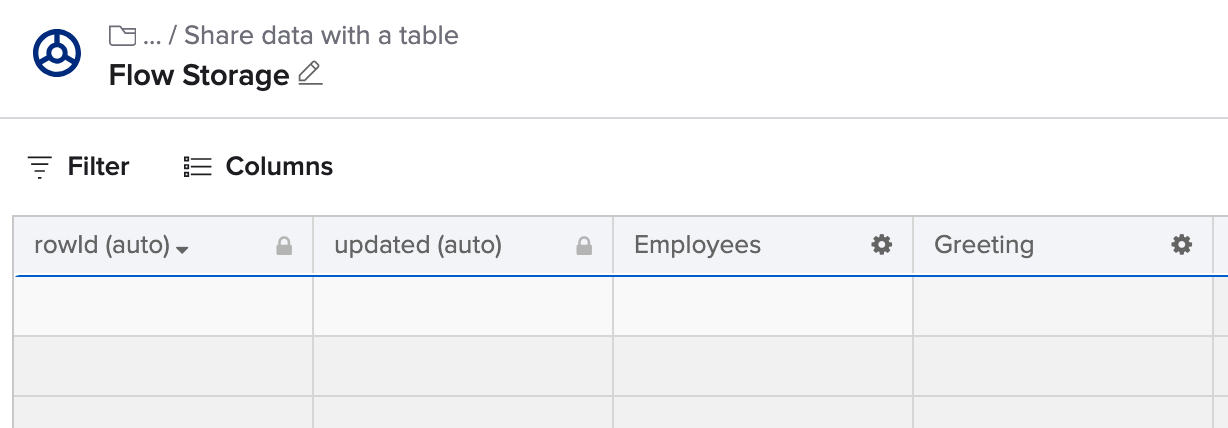Click the lock icon on updated column
The height and width of the screenshot is (428, 1228).
(x=584, y=246)
